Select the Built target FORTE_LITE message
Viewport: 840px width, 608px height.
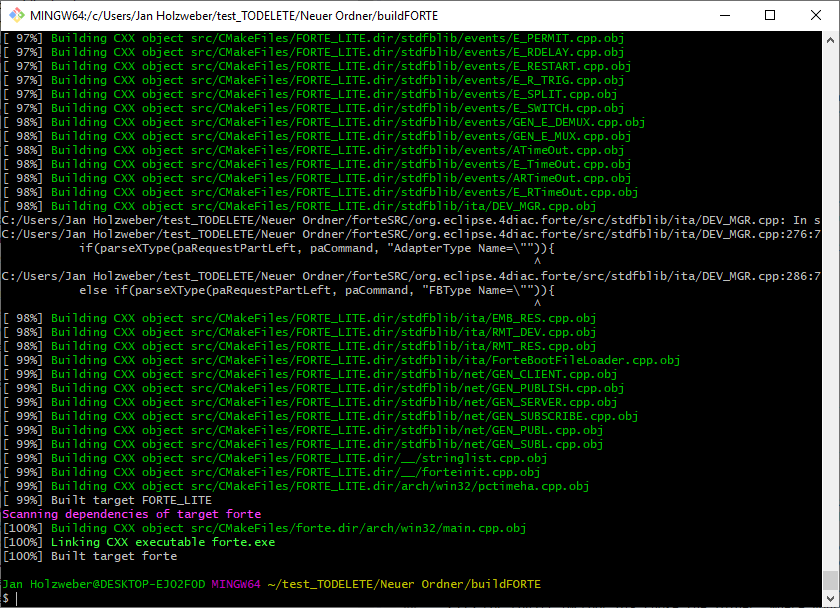[110, 499]
